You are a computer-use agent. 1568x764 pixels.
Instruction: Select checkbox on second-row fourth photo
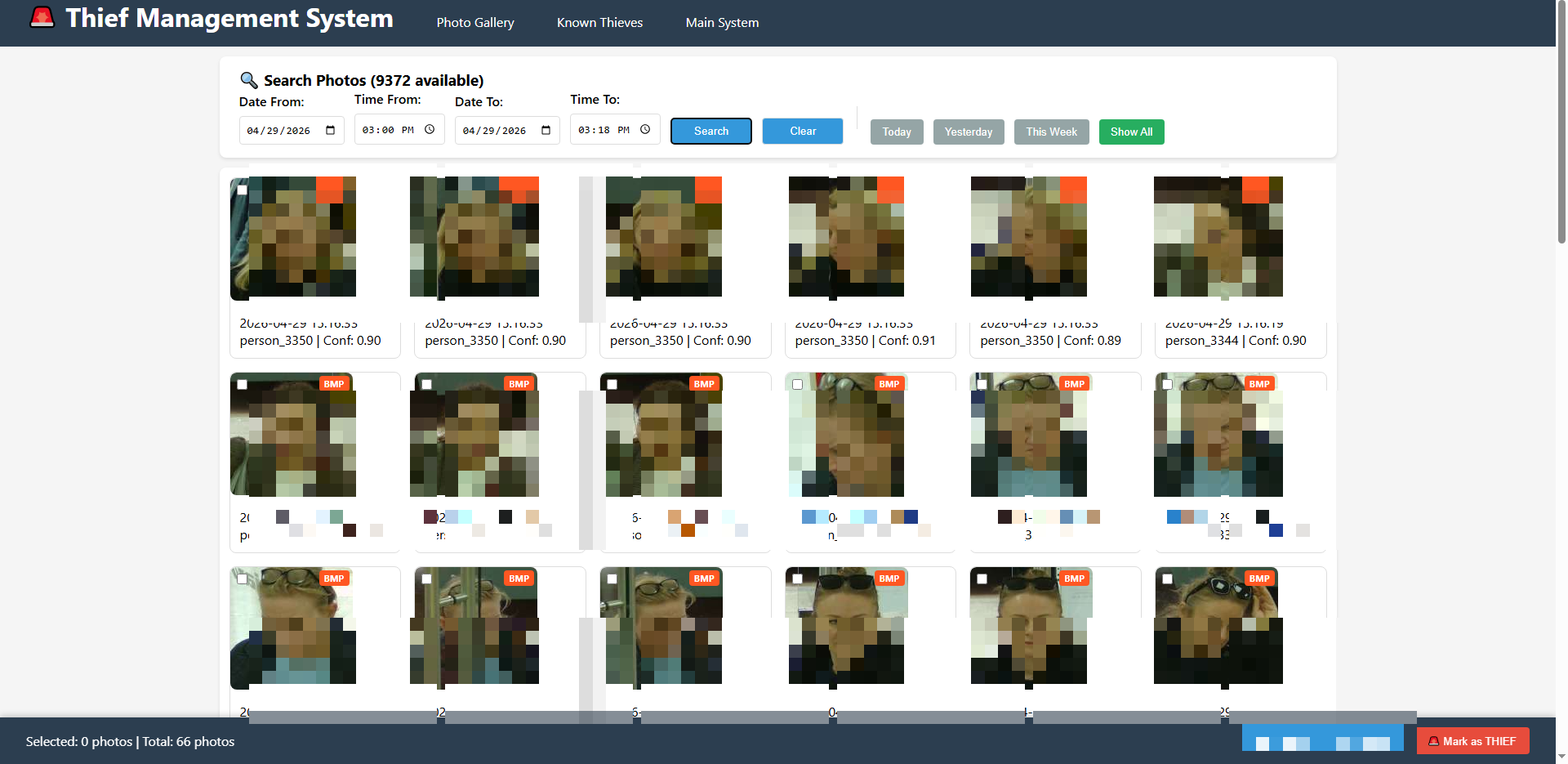point(798,384)
